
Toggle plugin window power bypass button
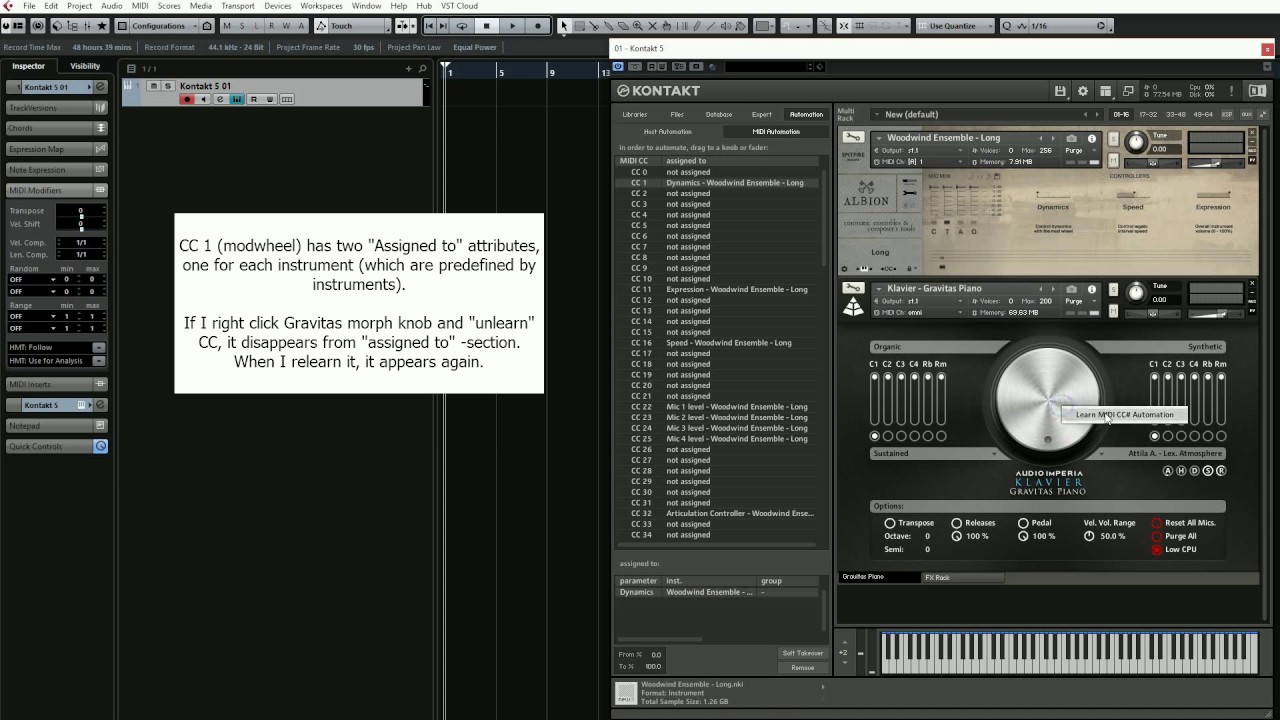[618, 67]
